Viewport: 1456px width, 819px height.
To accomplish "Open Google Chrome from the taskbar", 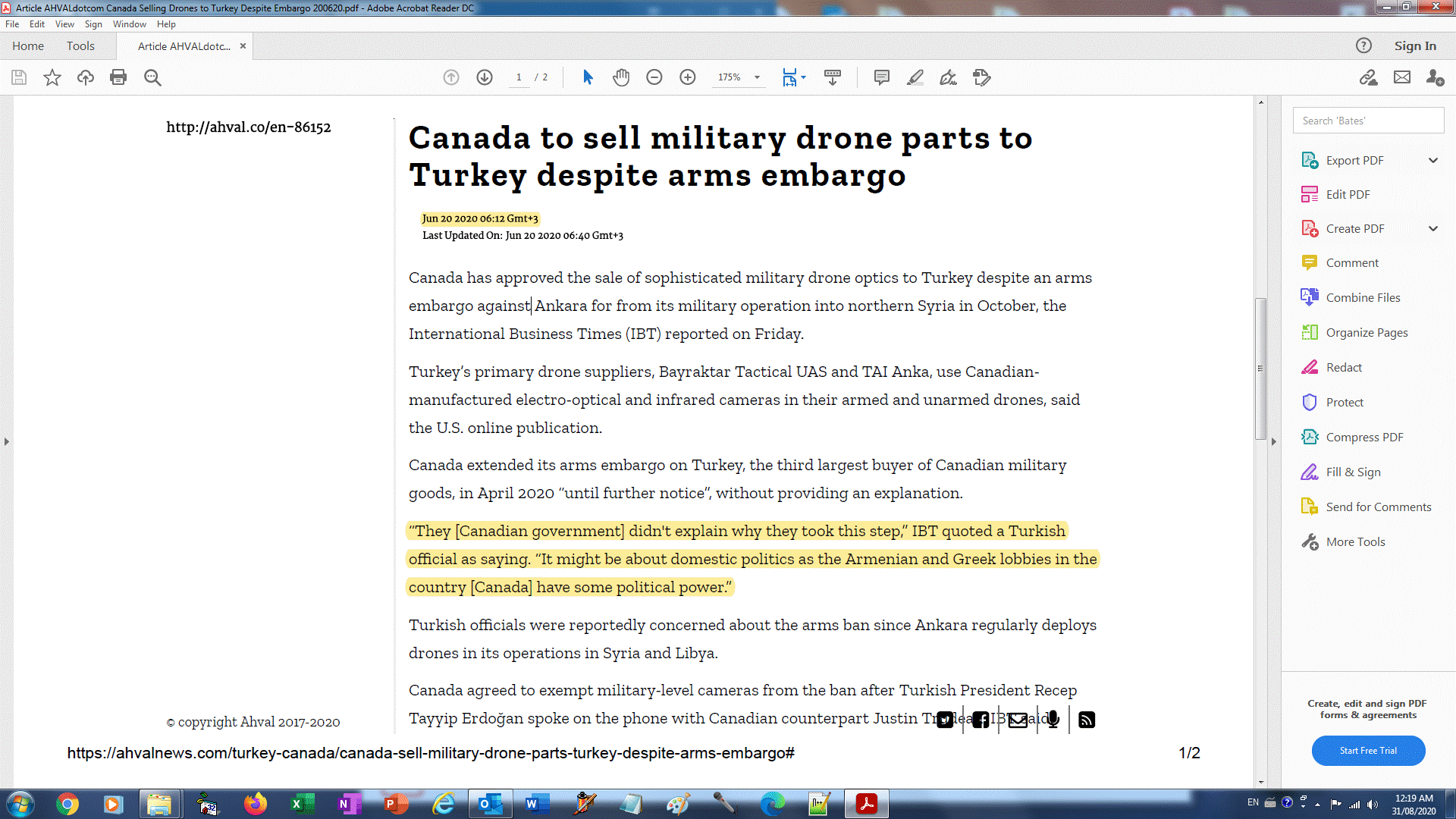I will tap(67, 804).
